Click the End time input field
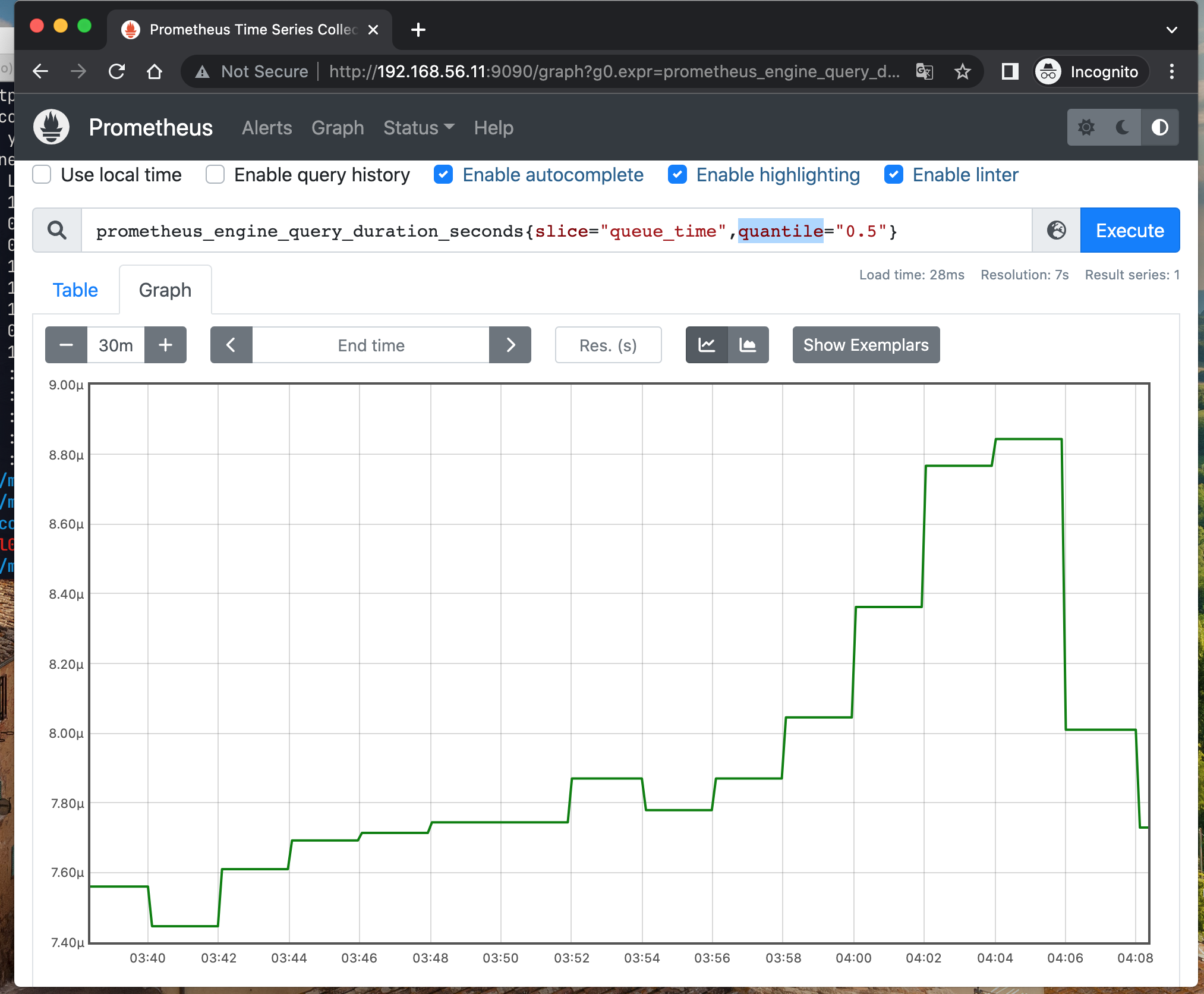 coord(371,345)
